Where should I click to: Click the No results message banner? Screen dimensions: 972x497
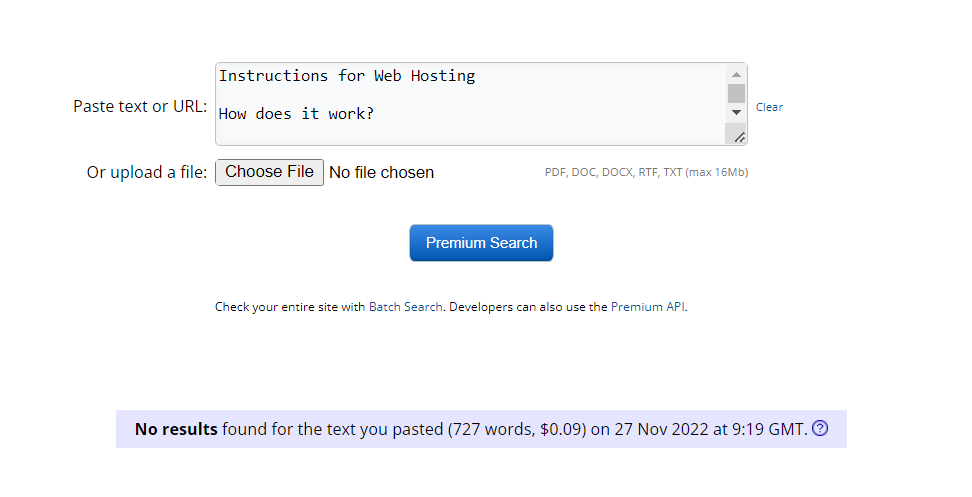click(x=481, y=429)
